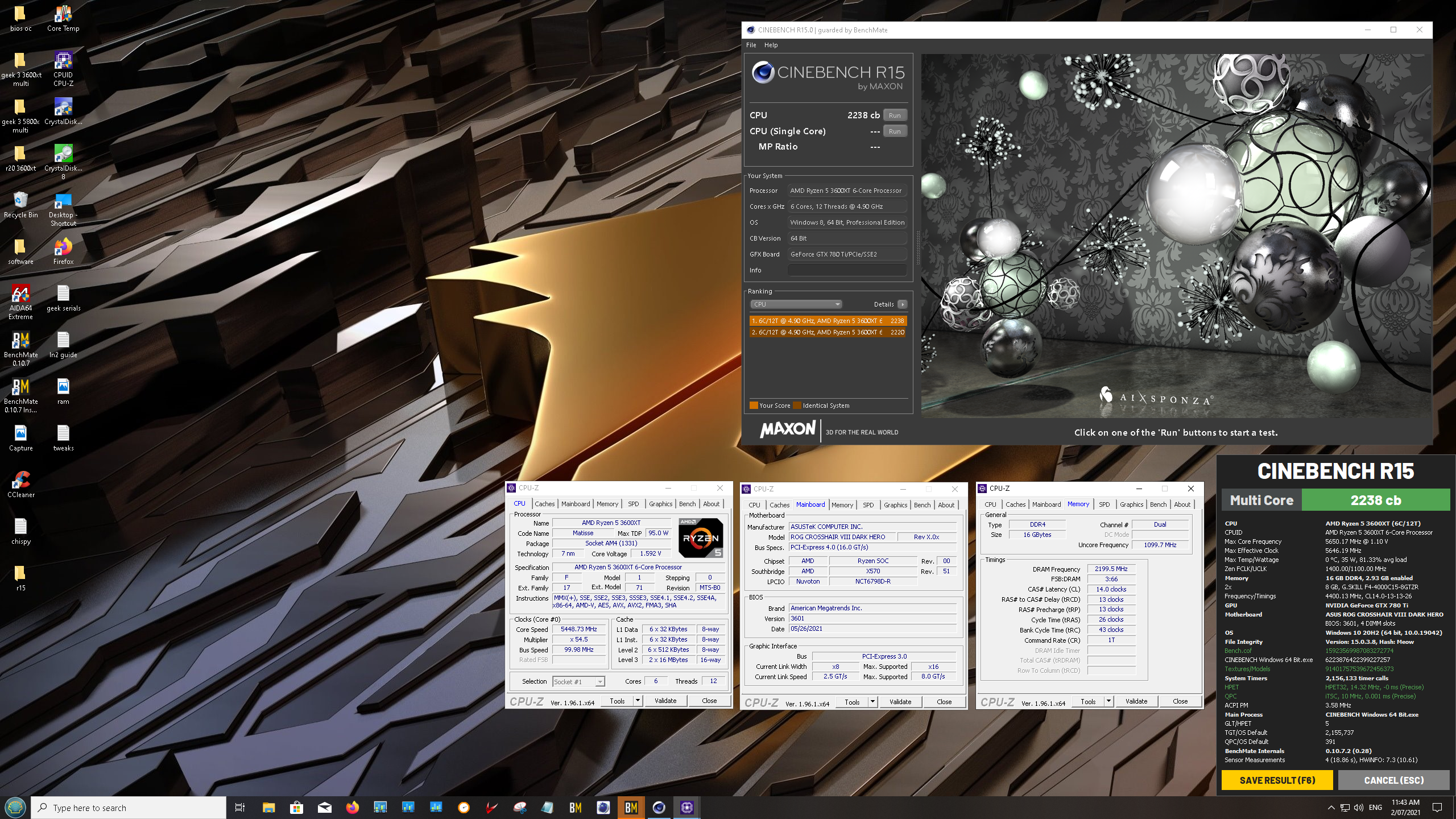Open the volume control in system tray
This screenshot has height=819, width=1456.
[1359, 808]
